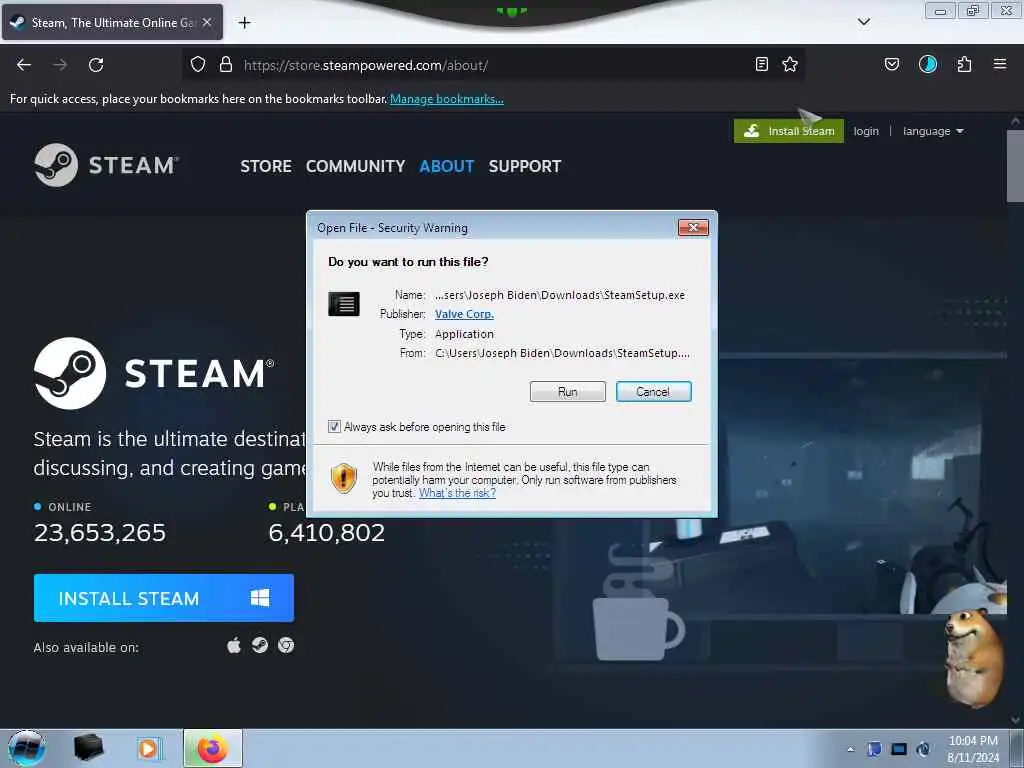Click Cancel in the security warning dialog
The width and height of the screenshot is (1024, 768).
(x=653, y=392)
